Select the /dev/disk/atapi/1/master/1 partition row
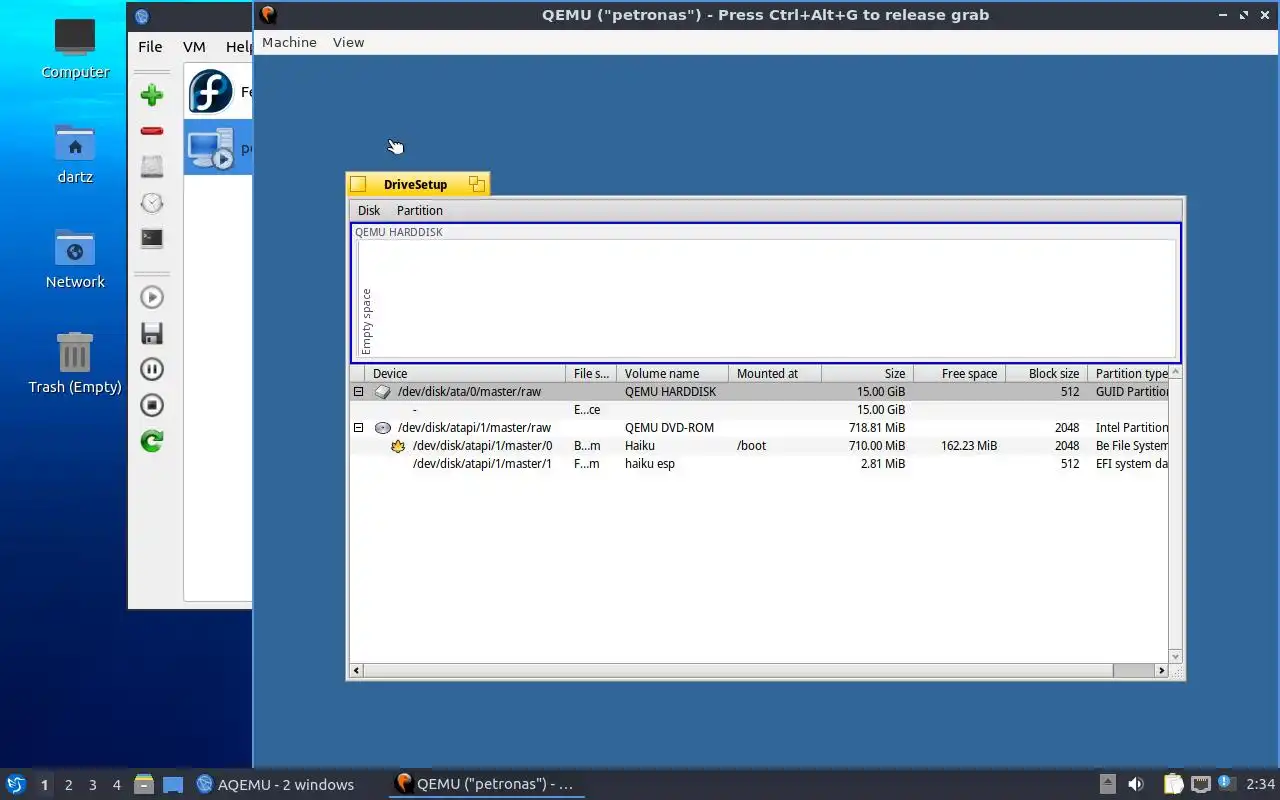Image resolution: width=1280 pixels, height=800 pixels. (759, 464)
